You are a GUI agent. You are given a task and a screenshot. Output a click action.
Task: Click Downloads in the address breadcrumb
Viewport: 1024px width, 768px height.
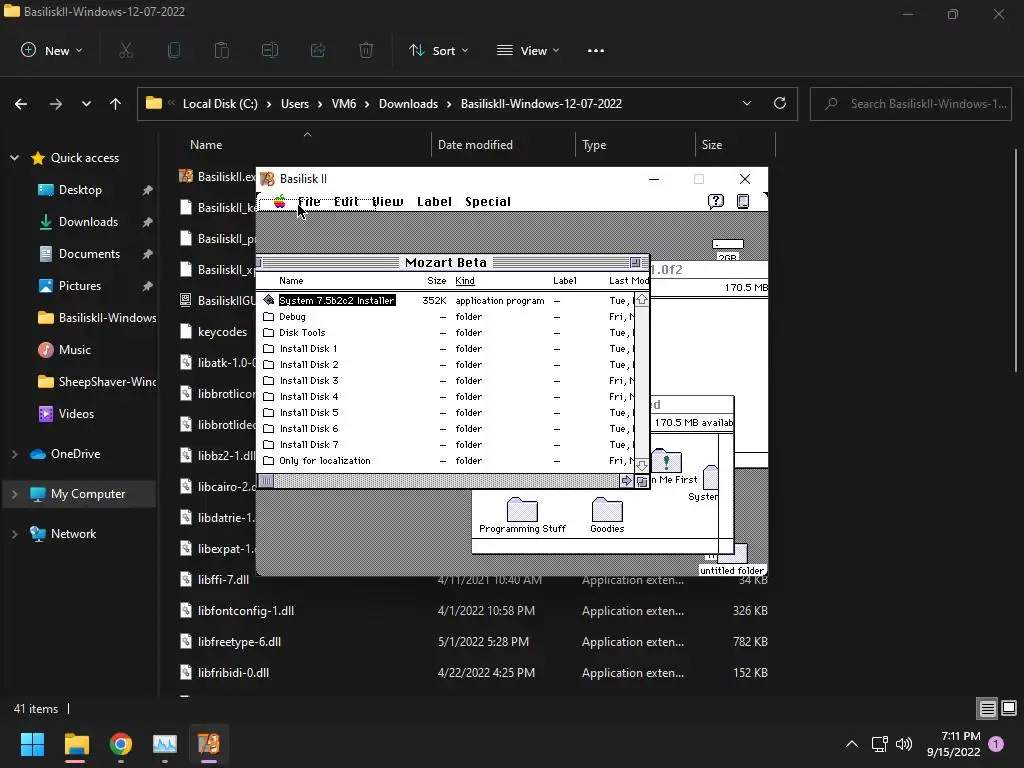coord(408,104)
